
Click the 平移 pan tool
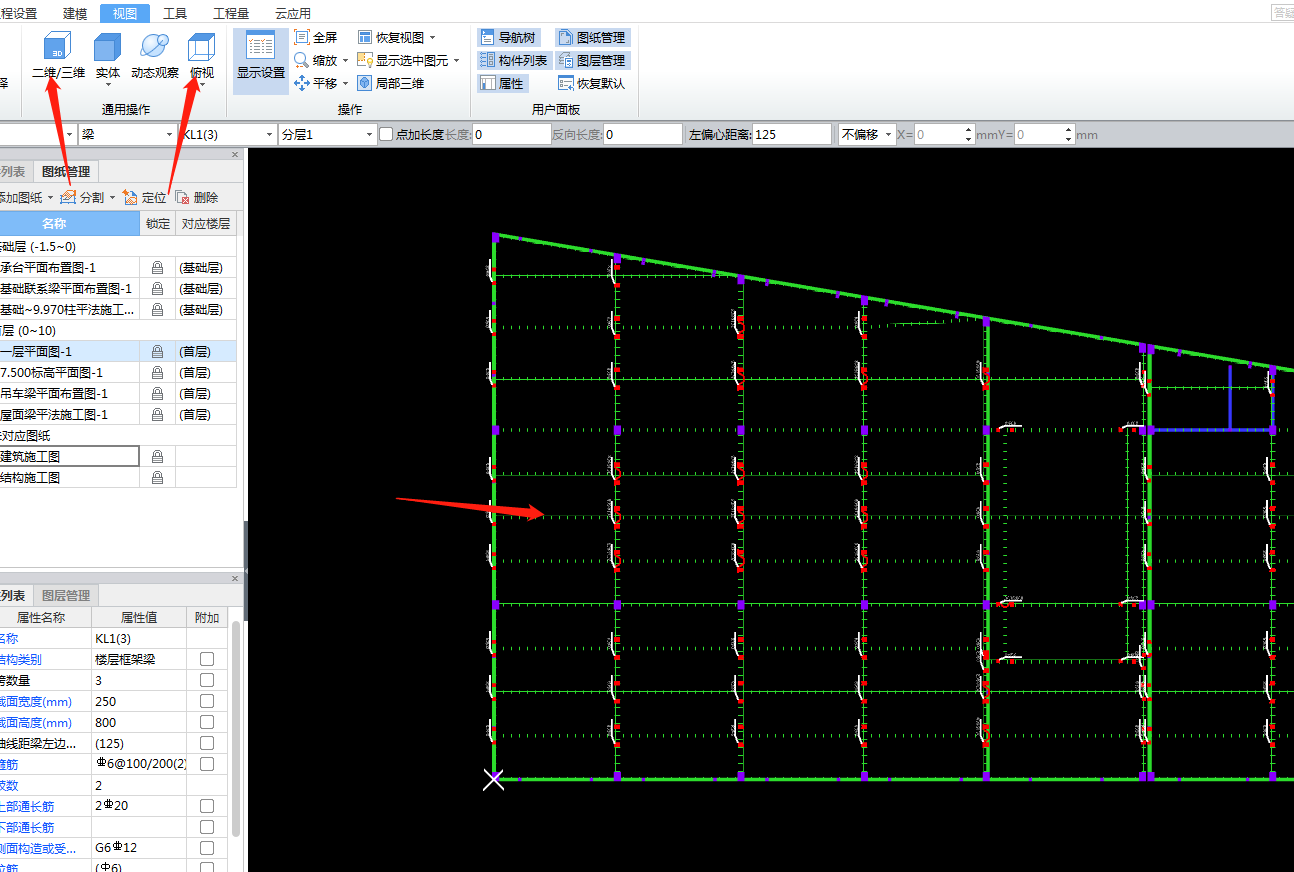point(316,83)
